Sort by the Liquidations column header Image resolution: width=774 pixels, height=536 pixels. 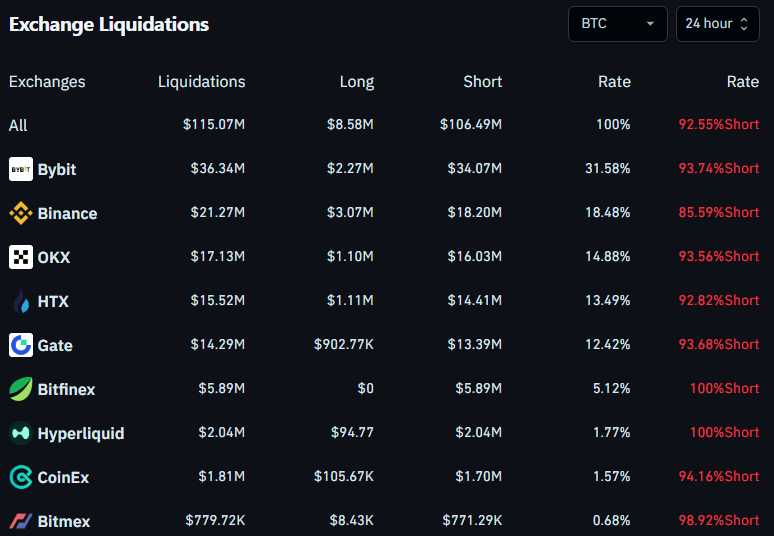(201, 82)
